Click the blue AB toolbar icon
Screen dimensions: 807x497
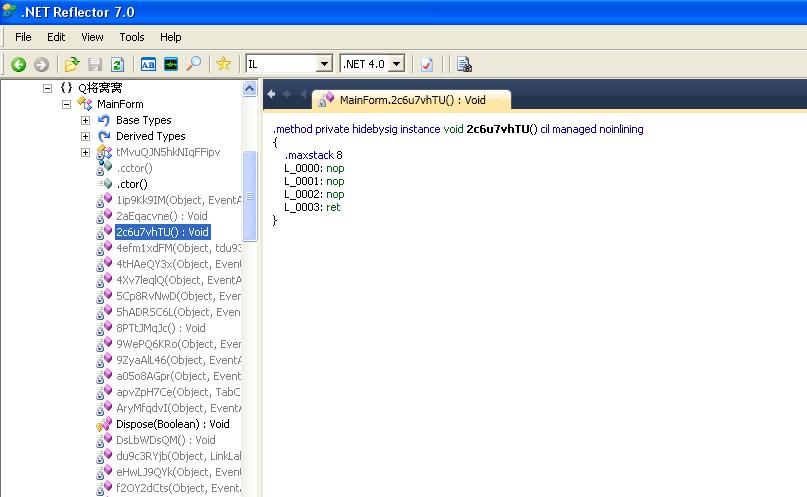[x=148, y=64]
